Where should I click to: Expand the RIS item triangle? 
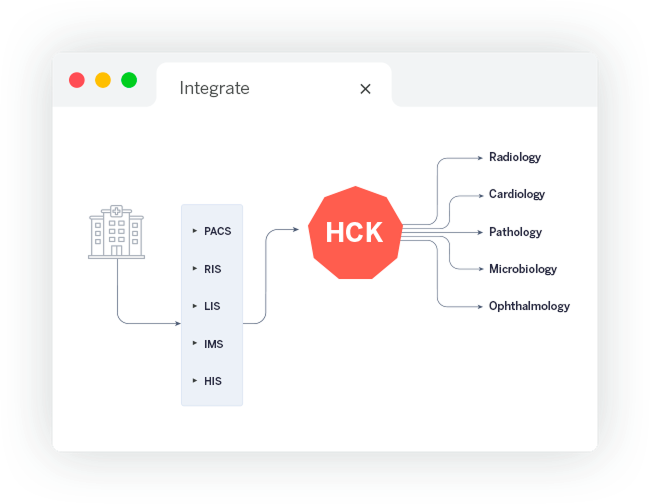point(195,268)
